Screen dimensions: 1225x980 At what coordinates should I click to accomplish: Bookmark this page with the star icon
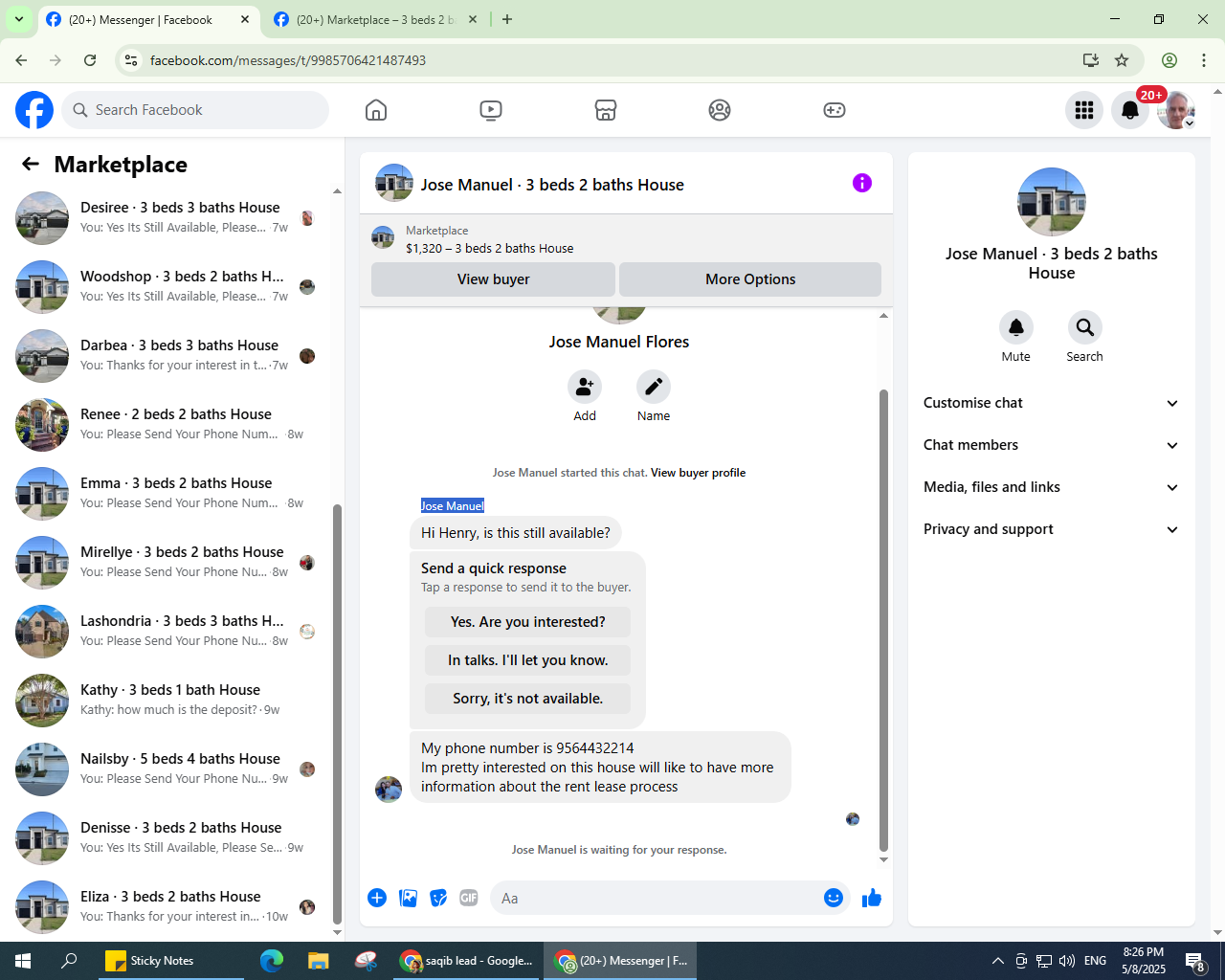click(x=1122, y=60)
